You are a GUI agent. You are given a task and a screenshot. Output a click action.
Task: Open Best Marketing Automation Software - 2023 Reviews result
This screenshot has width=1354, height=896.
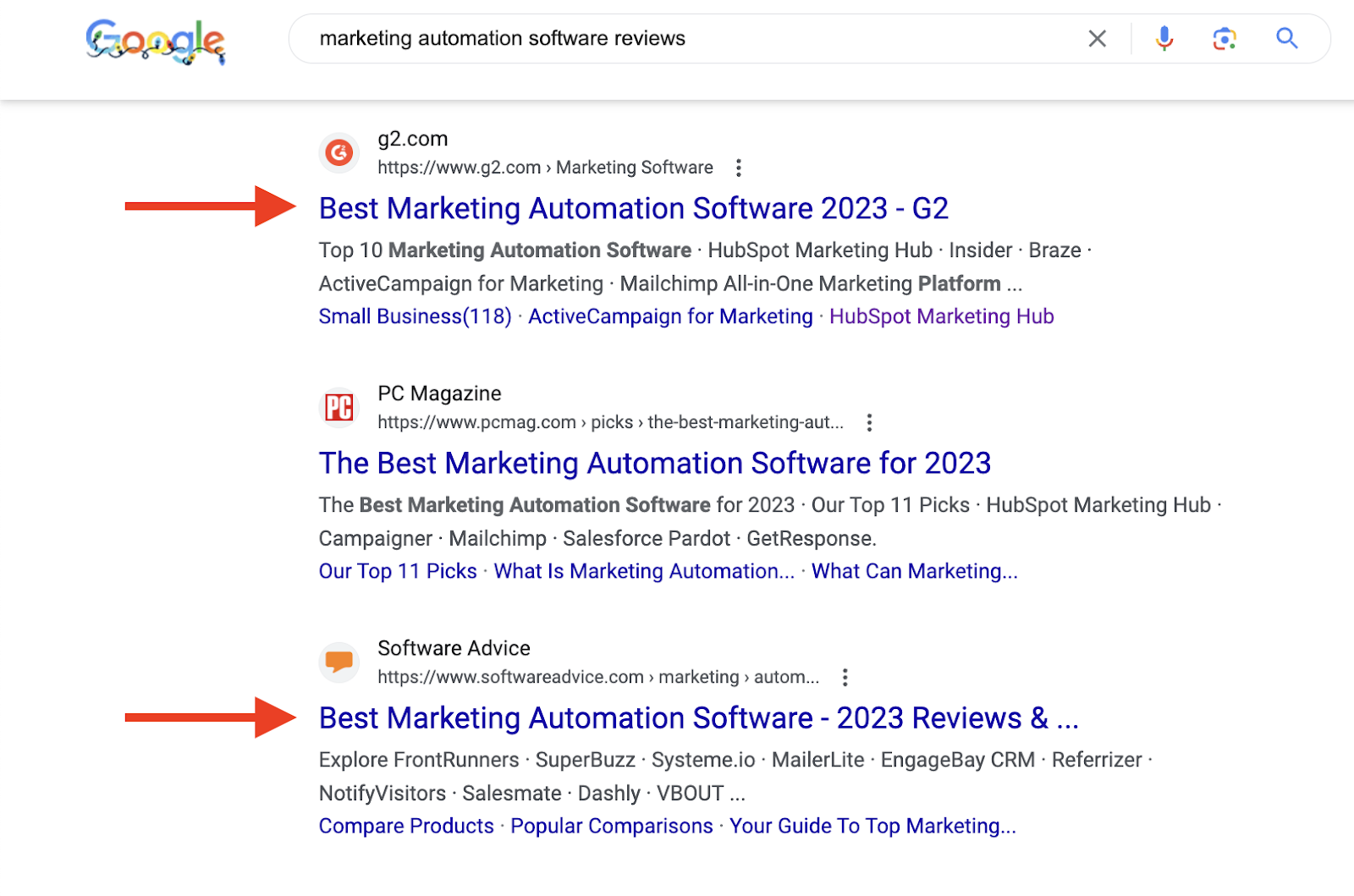coord(699,717)
